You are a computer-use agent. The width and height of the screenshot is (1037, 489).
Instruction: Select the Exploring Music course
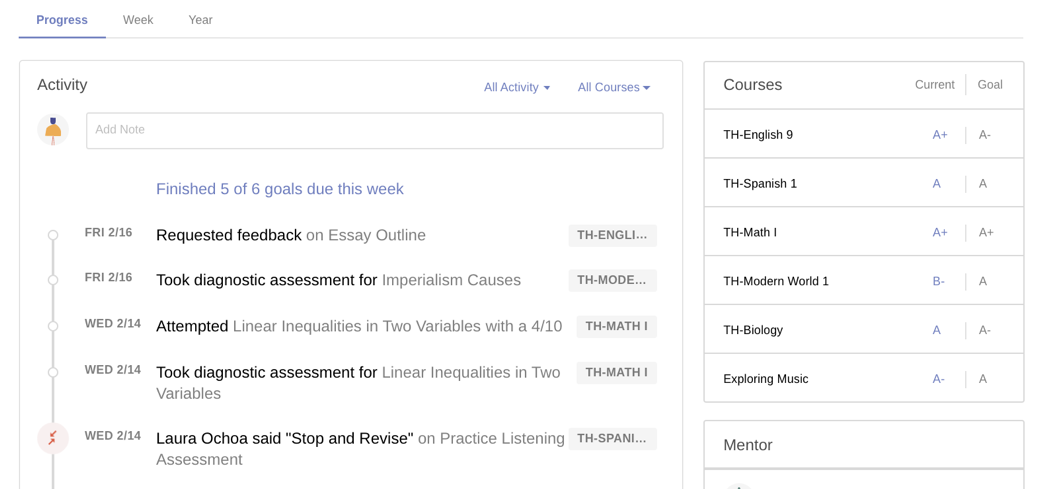[864, 379]
